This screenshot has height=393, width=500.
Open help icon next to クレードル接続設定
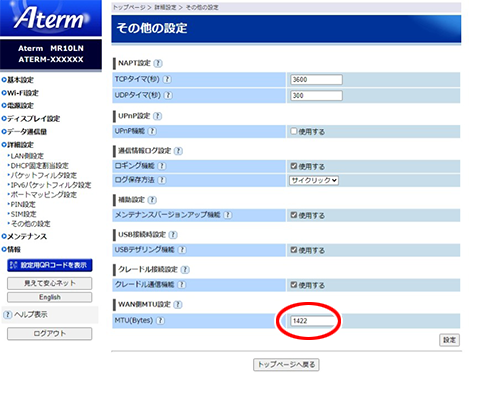pyautogui.click(x=186, y=269)
